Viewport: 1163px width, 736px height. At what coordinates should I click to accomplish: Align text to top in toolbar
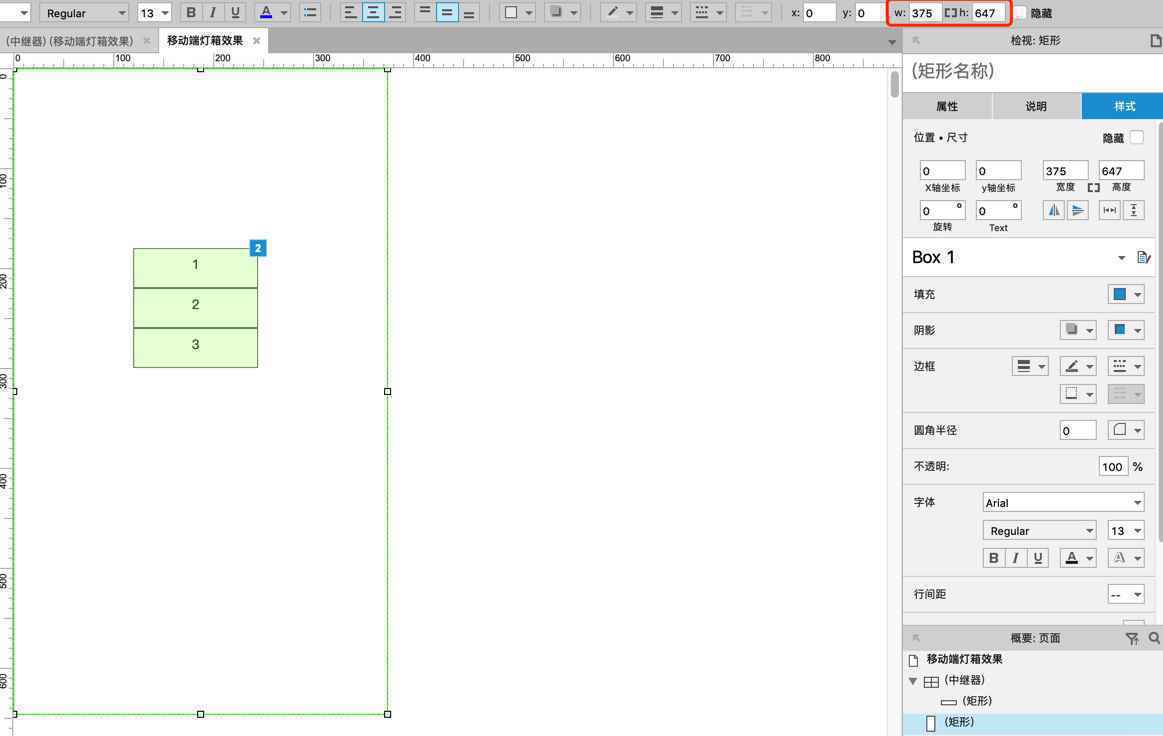click(424, 13)
